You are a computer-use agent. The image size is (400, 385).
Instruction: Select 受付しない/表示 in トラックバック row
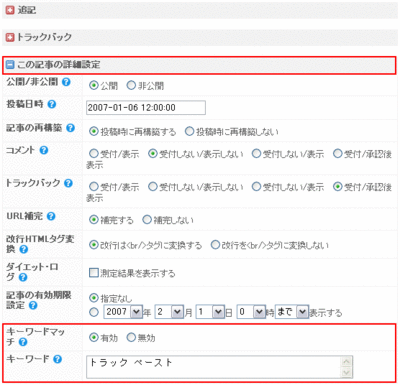click(x=256, y=187)
